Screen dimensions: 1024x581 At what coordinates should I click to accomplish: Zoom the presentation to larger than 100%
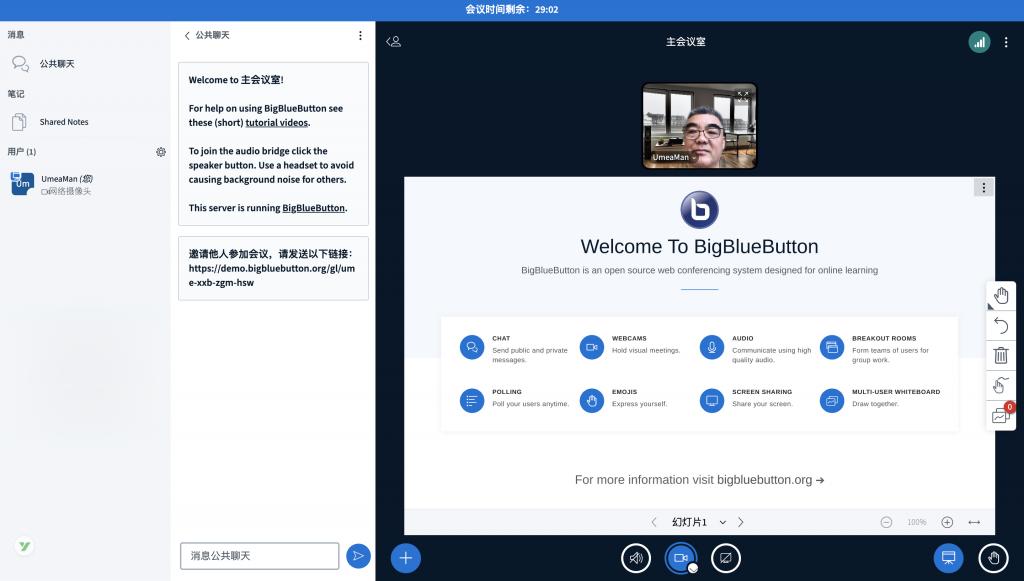click(x=946, y=521)
